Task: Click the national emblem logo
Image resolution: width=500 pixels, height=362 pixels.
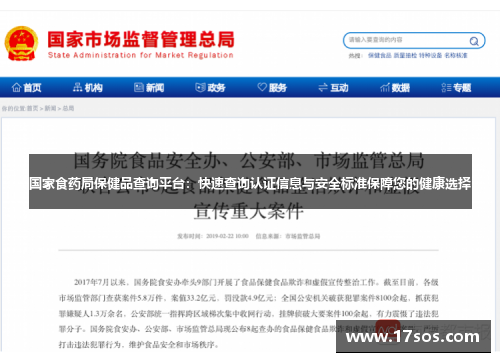Action: click(21, 44)
